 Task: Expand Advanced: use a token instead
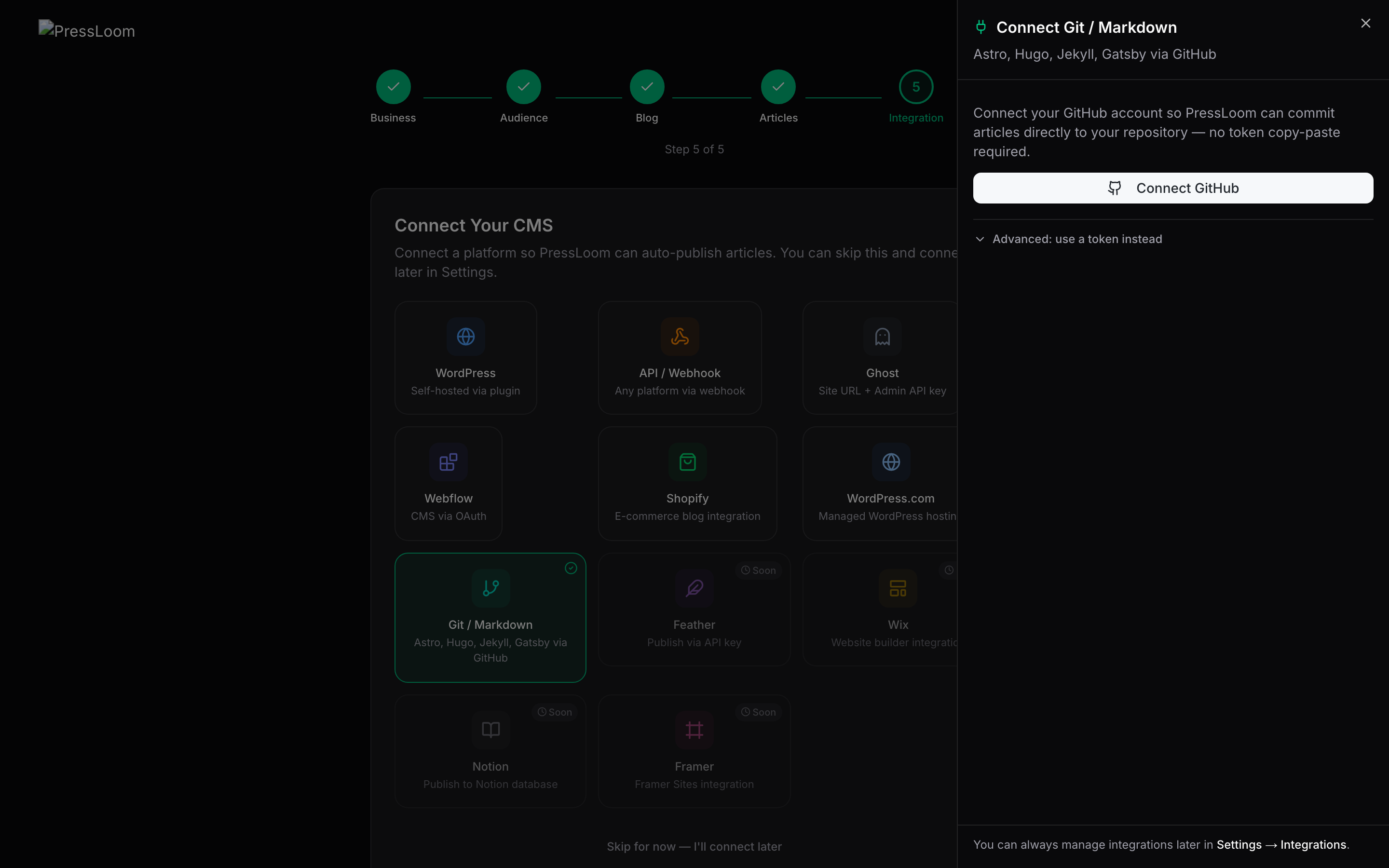pyautogui.click(x=1068, y=239)
